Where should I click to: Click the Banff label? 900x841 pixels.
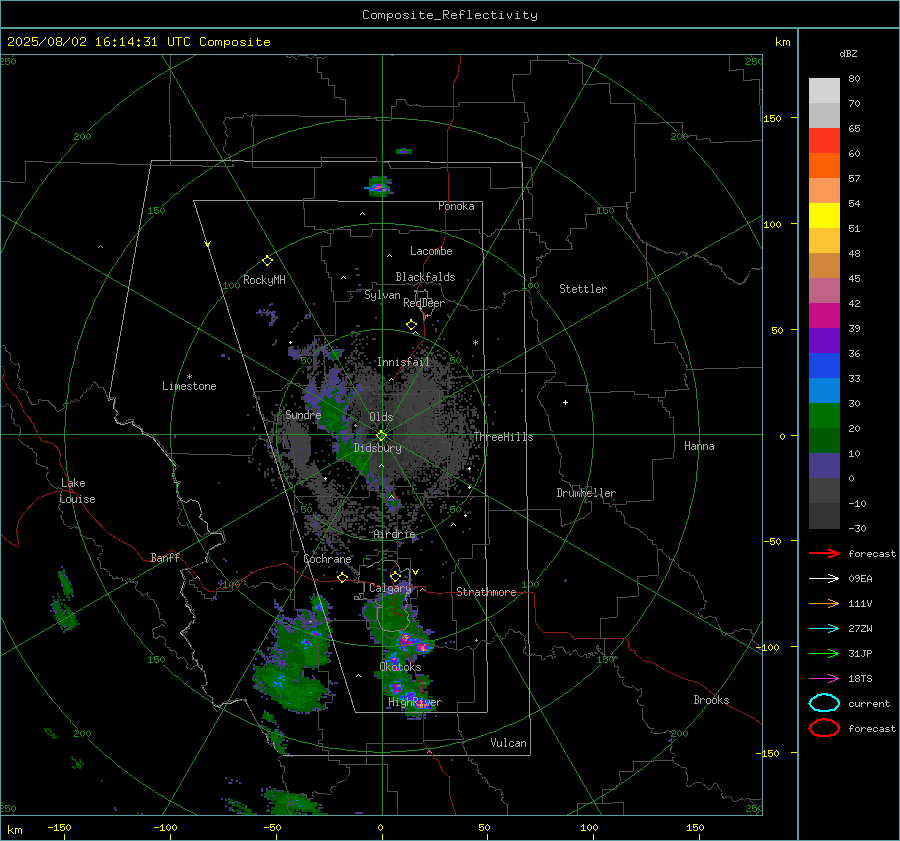pos(165,557)
